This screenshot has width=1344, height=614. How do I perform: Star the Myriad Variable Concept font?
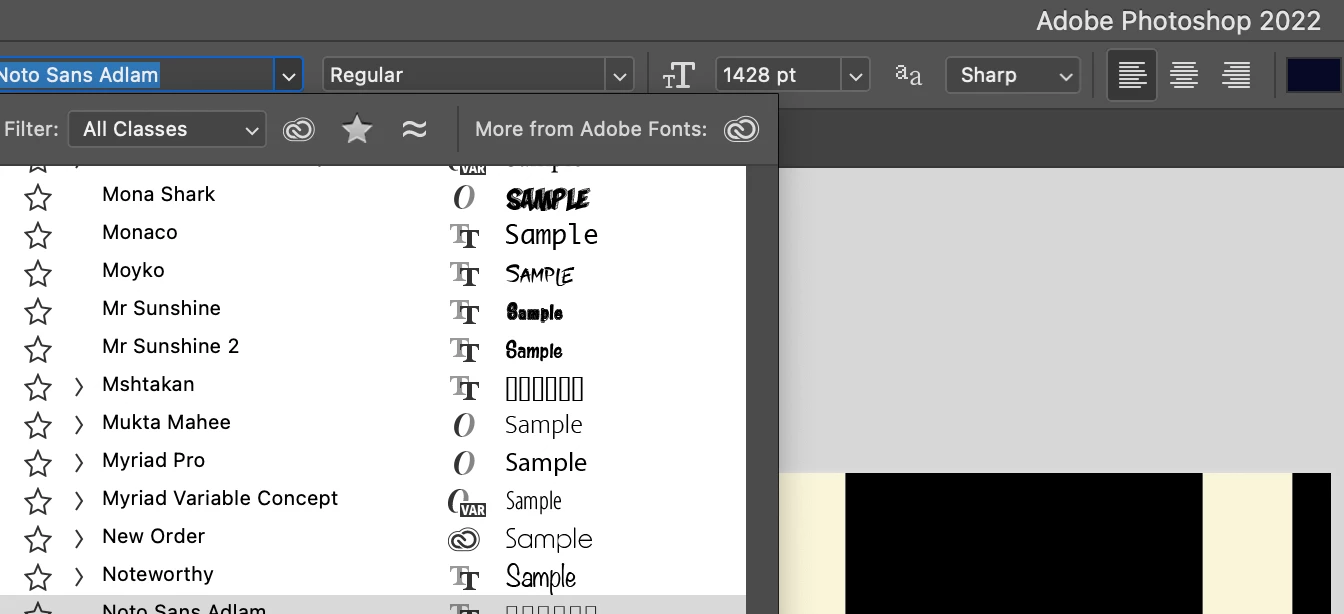click(x=38, y=502)
